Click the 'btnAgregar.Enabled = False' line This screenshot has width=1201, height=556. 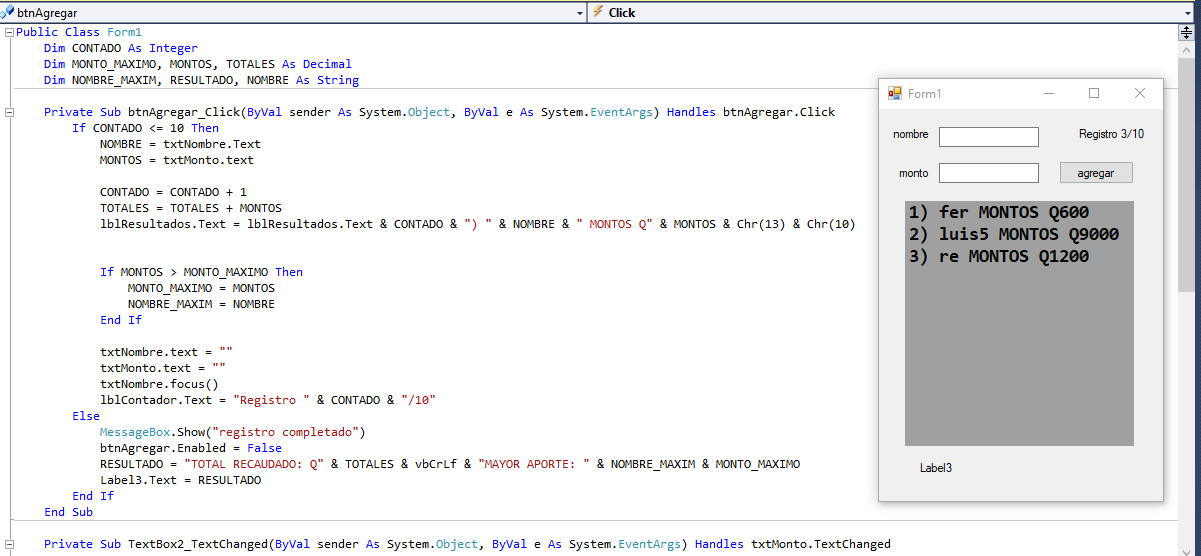pyautogui.click(x=191, y=448)
